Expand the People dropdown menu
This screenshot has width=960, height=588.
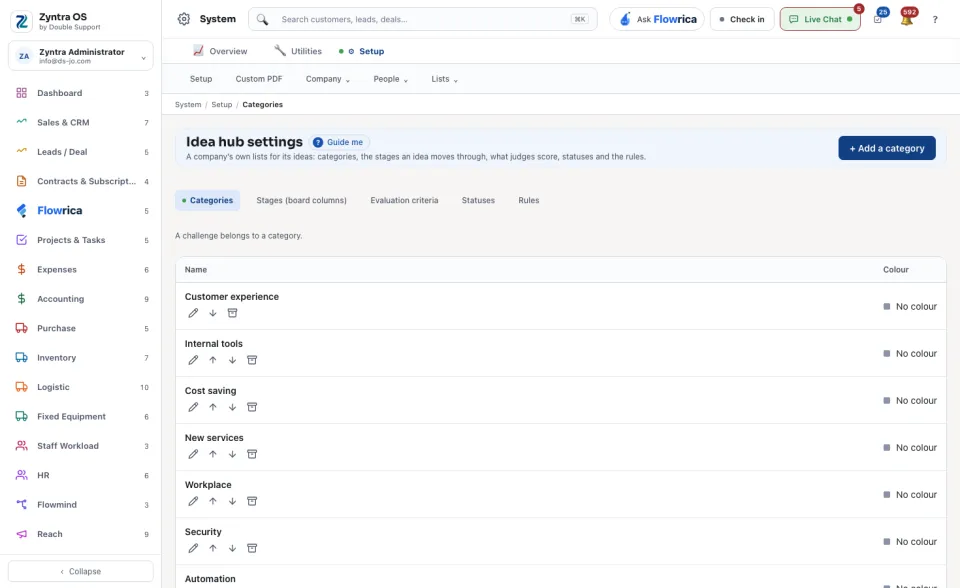pyautogui.click(x=391, y=79)
